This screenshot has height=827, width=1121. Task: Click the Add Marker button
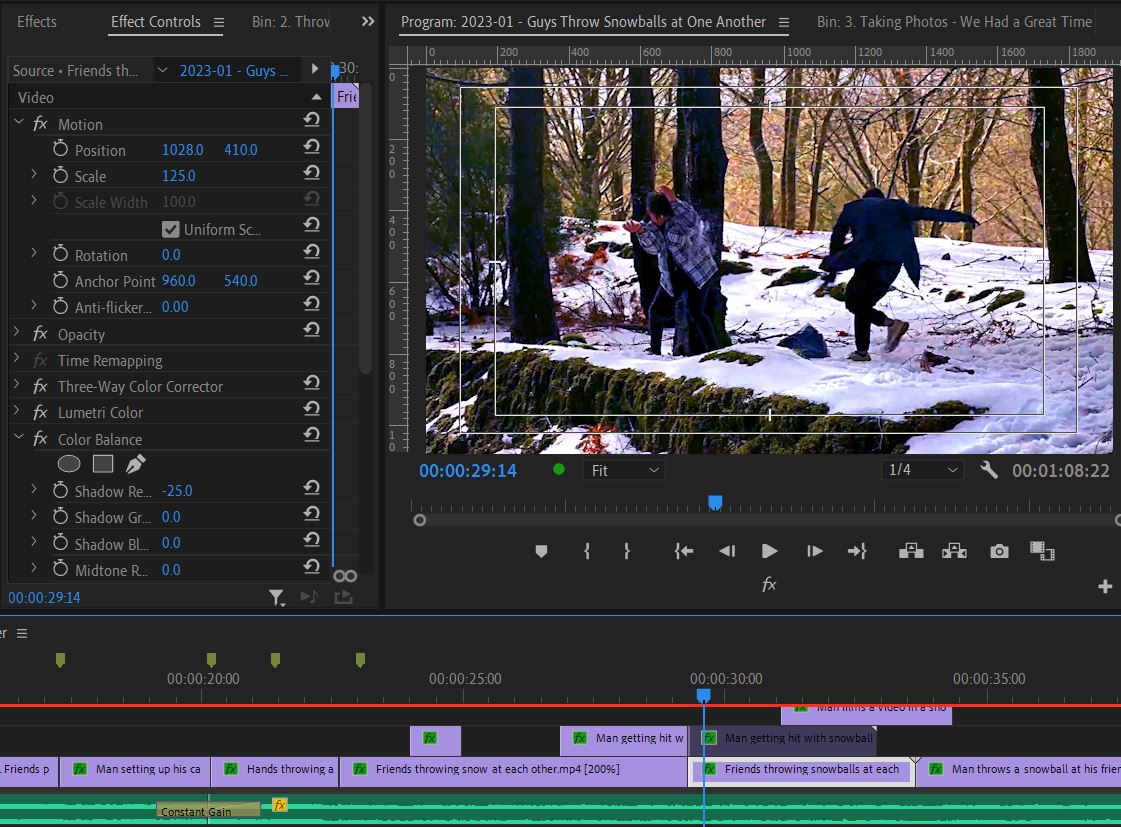541,551
